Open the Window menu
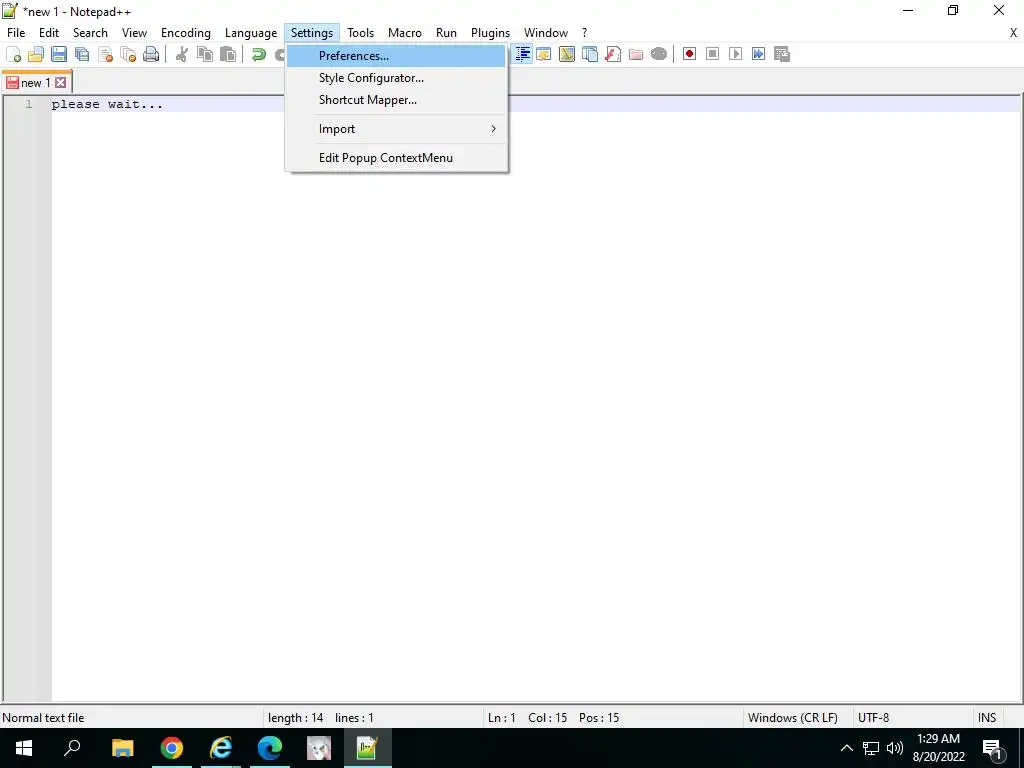This screenshot has height=768, width=1024. 546,33
